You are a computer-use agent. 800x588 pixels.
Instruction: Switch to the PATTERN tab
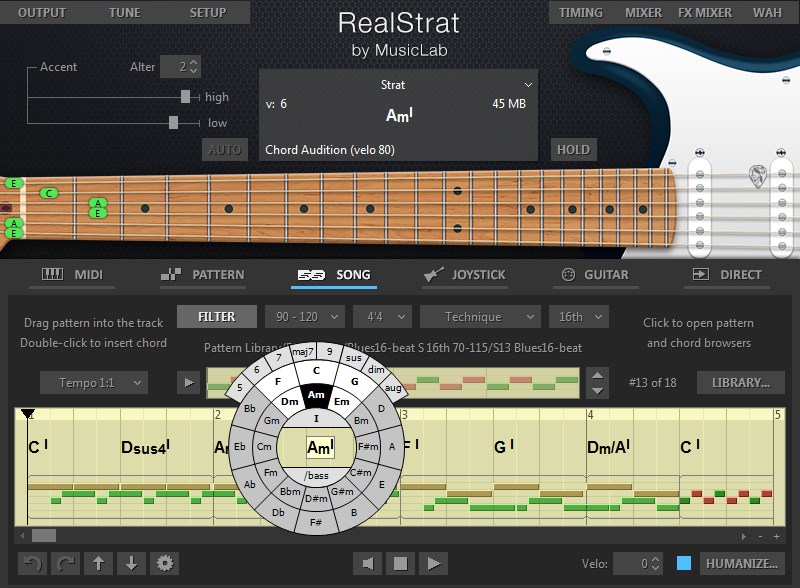203,275
